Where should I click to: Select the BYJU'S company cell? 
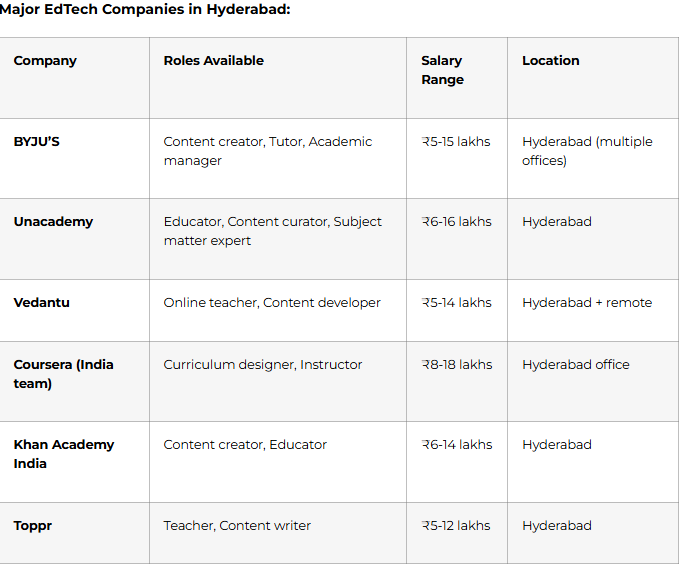pyautogui.click(x=37, y=142)
